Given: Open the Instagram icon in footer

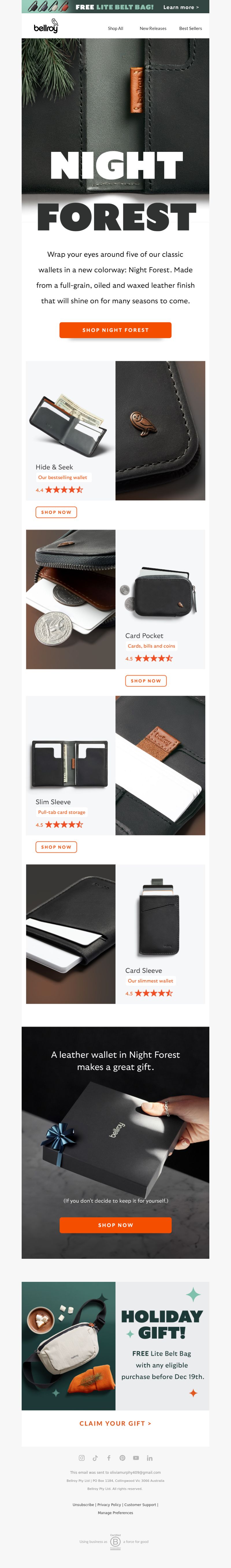Looking at the screenshot, I should [82, 1457].
